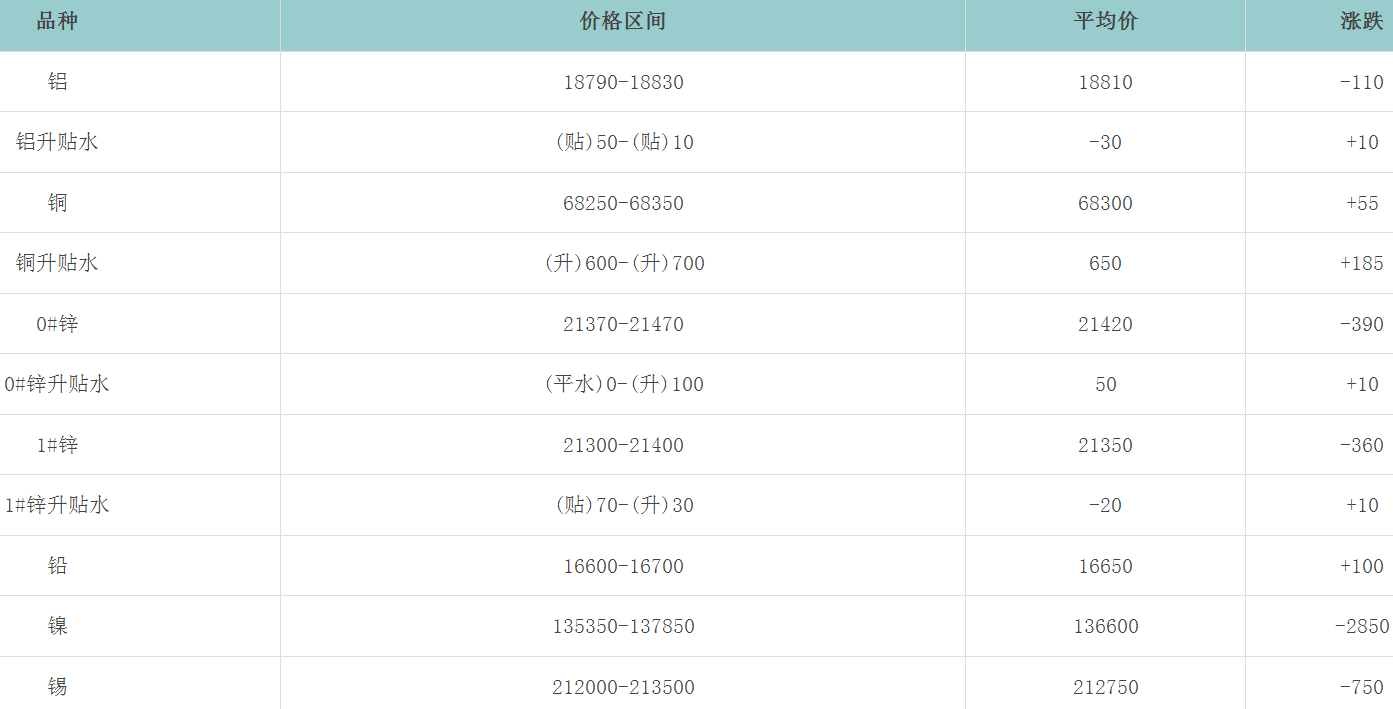The width and height of the screenshot is (1393, 709).
Task: Click the 涨跌 column header
Action: click(x=1362, y=22)
